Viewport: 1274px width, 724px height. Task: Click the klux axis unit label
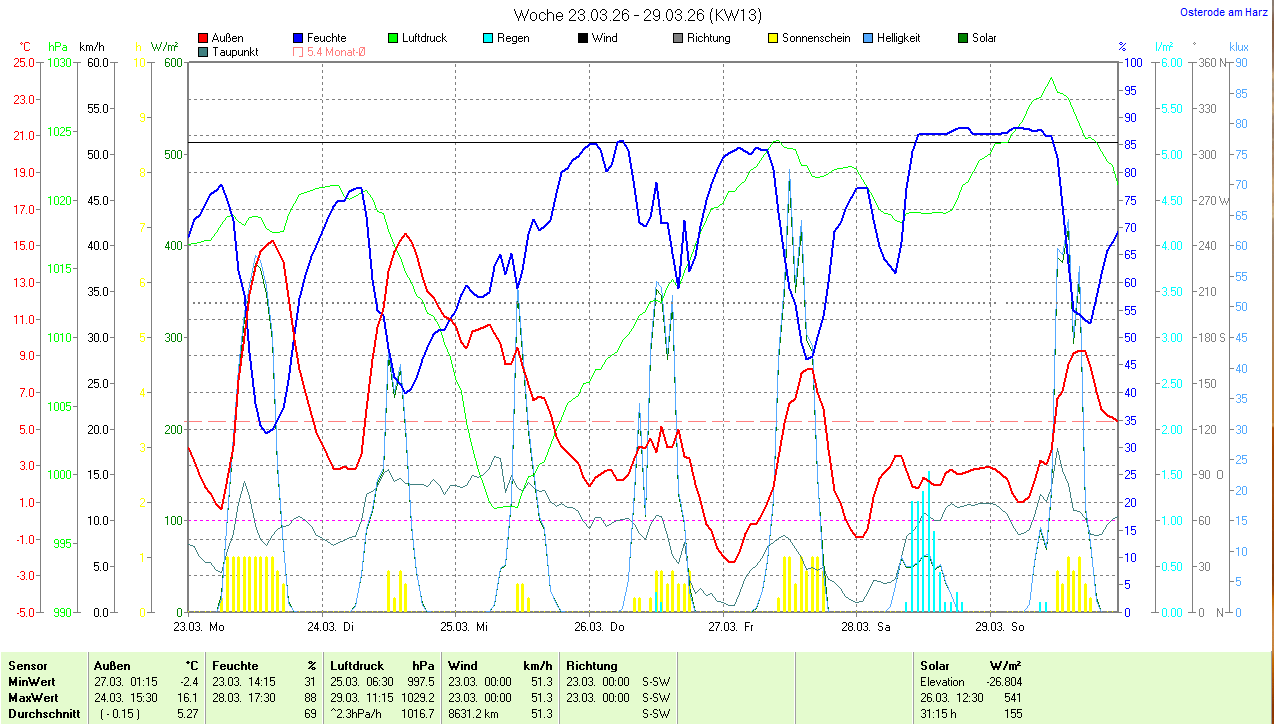pyautogui.click(x=1239, y=47)
